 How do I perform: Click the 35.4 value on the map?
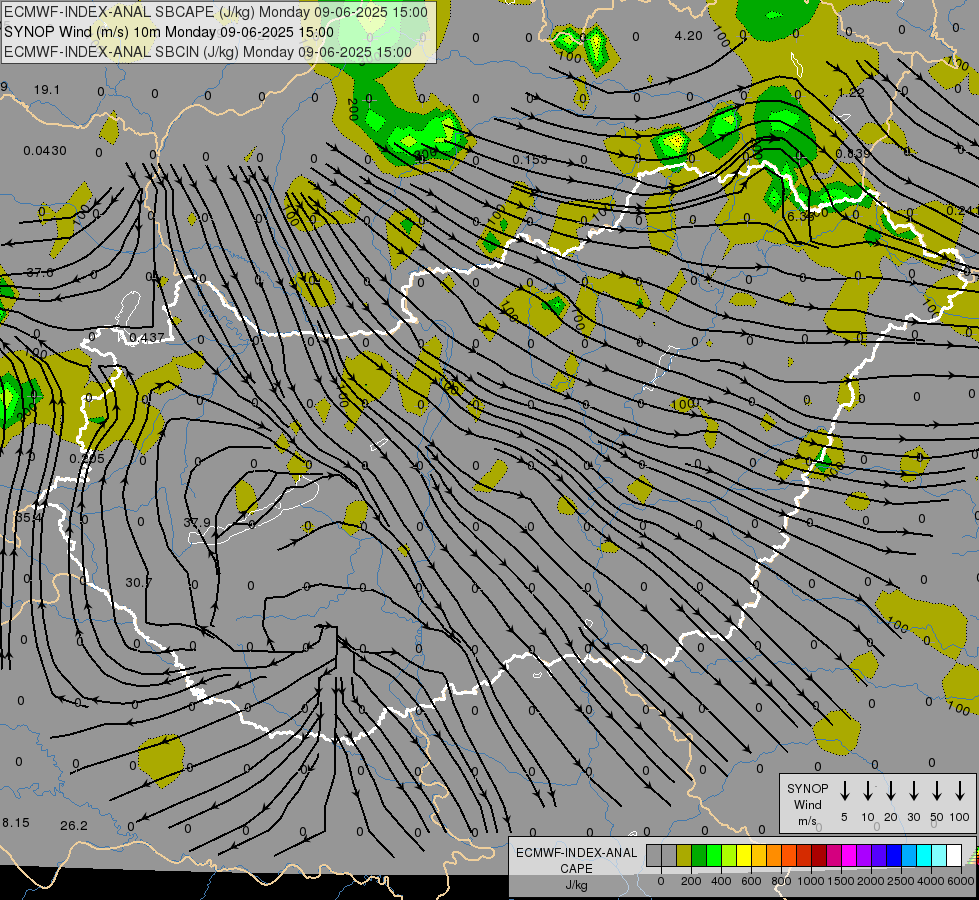point(29,517)
